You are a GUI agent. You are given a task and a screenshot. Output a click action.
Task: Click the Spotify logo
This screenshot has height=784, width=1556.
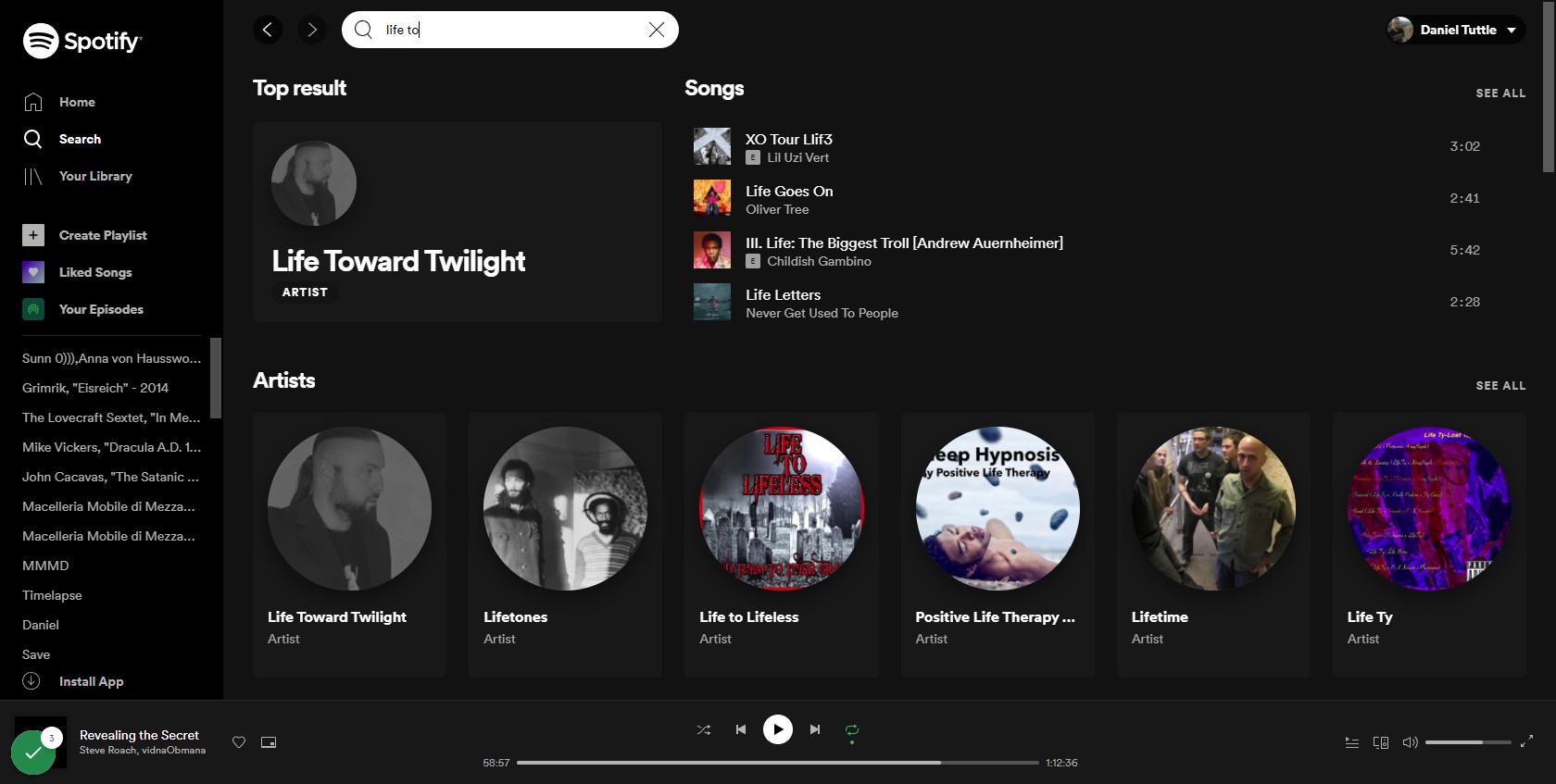click(x=82, y=41)
